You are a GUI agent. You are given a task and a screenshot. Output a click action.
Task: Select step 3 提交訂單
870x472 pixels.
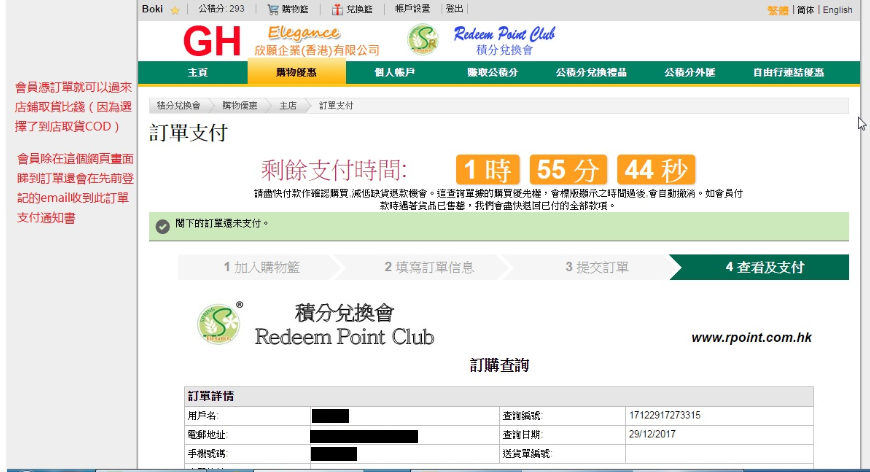597,267
